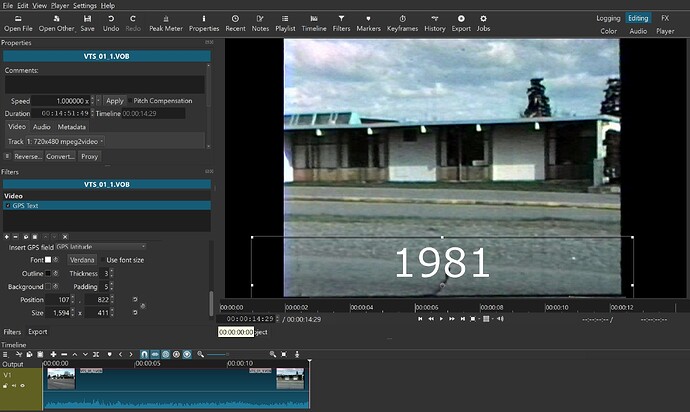690x412 pixels.
Task: Open the History panel
Action: point(435,23)
